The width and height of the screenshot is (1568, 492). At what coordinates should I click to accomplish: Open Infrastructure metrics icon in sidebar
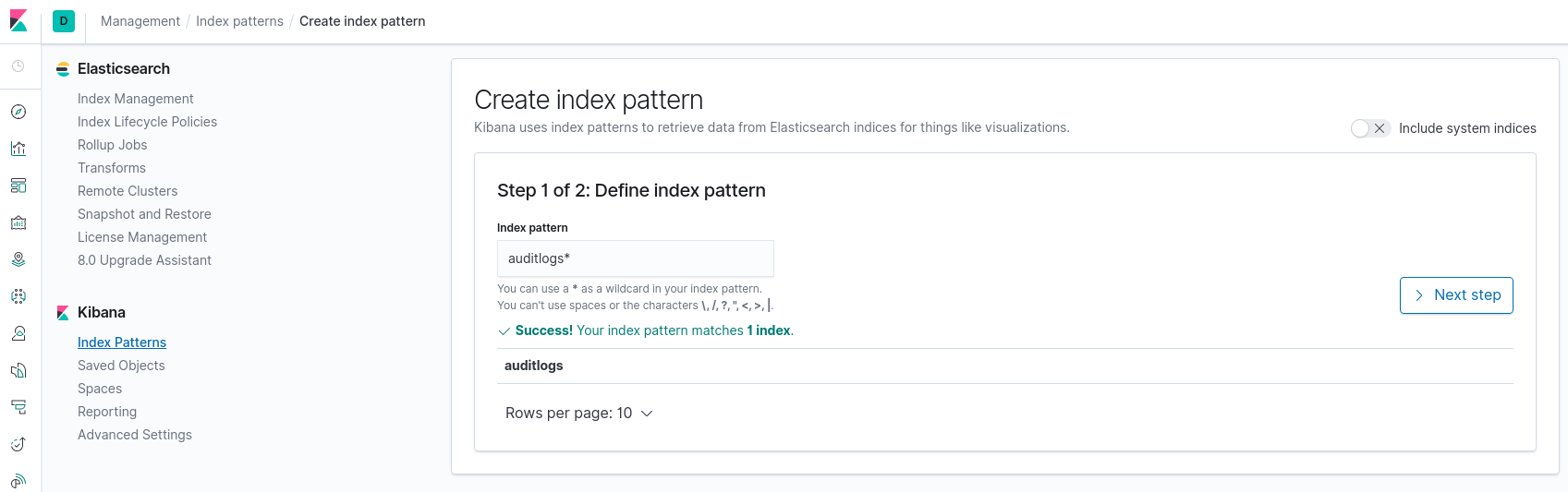(x=18, y=333)
